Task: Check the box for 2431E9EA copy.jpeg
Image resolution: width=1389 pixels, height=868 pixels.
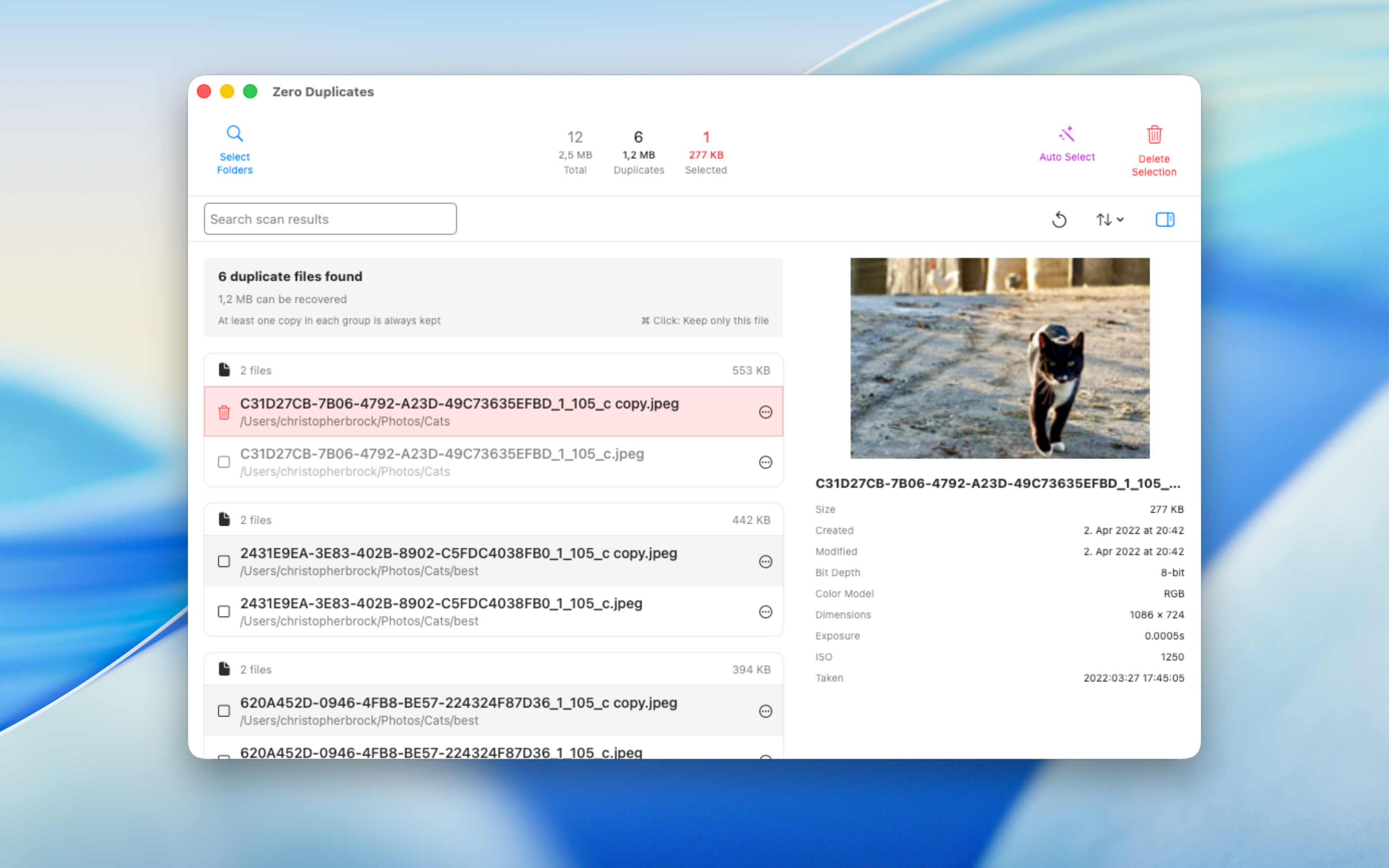Action: pyautogui.click(x=224, y=561)
